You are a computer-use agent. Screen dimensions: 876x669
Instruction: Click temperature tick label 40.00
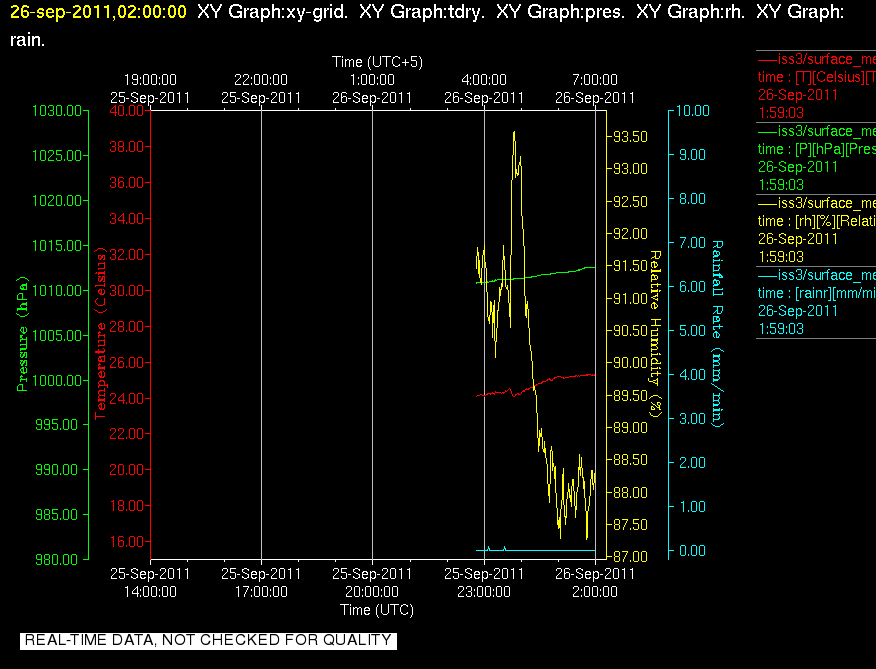(x=127, y=111)
